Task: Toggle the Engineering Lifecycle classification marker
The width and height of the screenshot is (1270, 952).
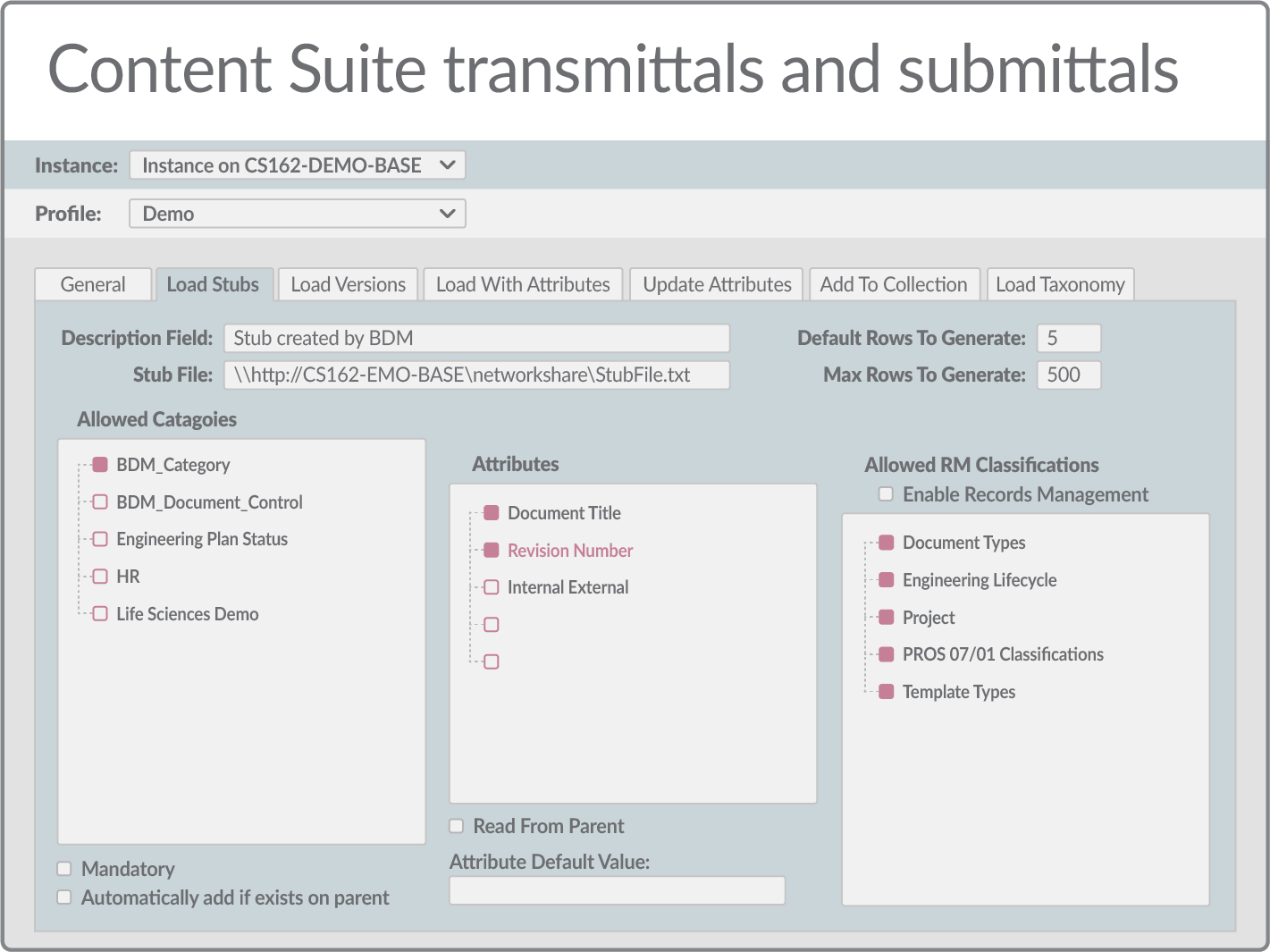Action: [x=886, y=579]
